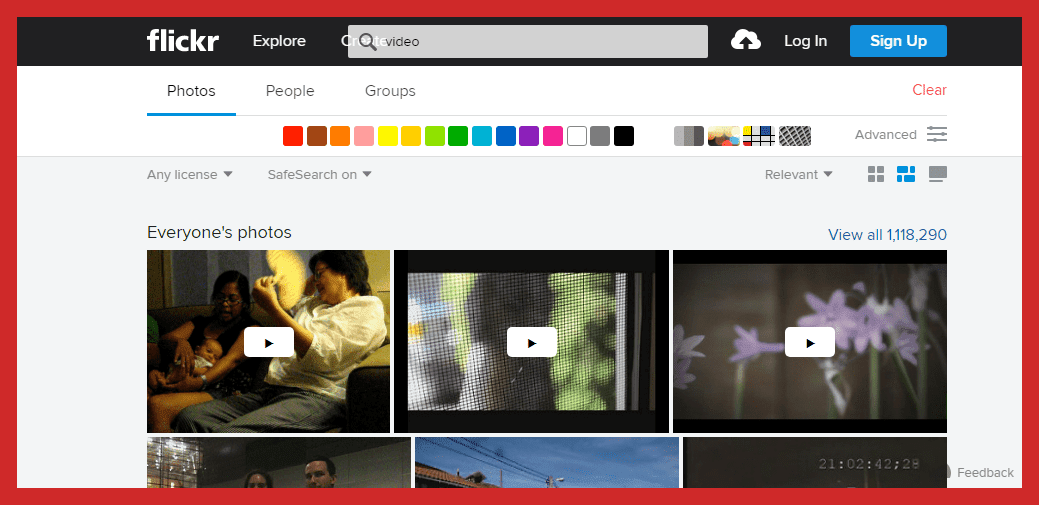Open the Advanced filter sliders icon
Image resolution: width=1039 pixels, height=505 pixels.
pos(937,135)
